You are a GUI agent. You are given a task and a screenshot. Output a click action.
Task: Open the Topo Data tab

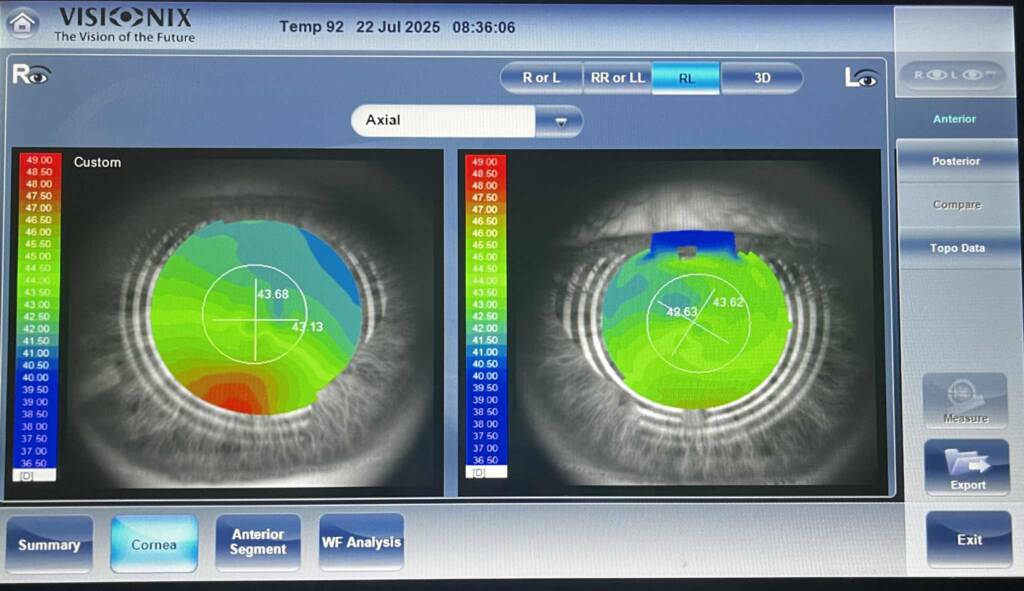click(x=956, y=248)
